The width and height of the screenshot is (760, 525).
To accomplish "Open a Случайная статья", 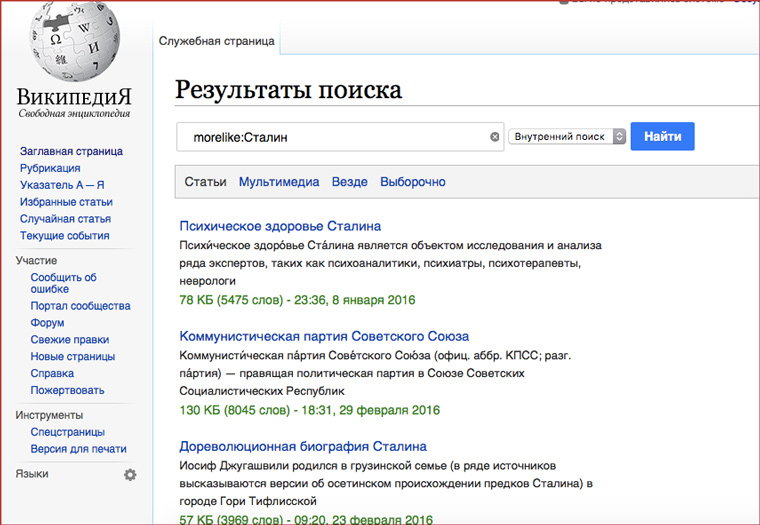I will pos(65,219).
